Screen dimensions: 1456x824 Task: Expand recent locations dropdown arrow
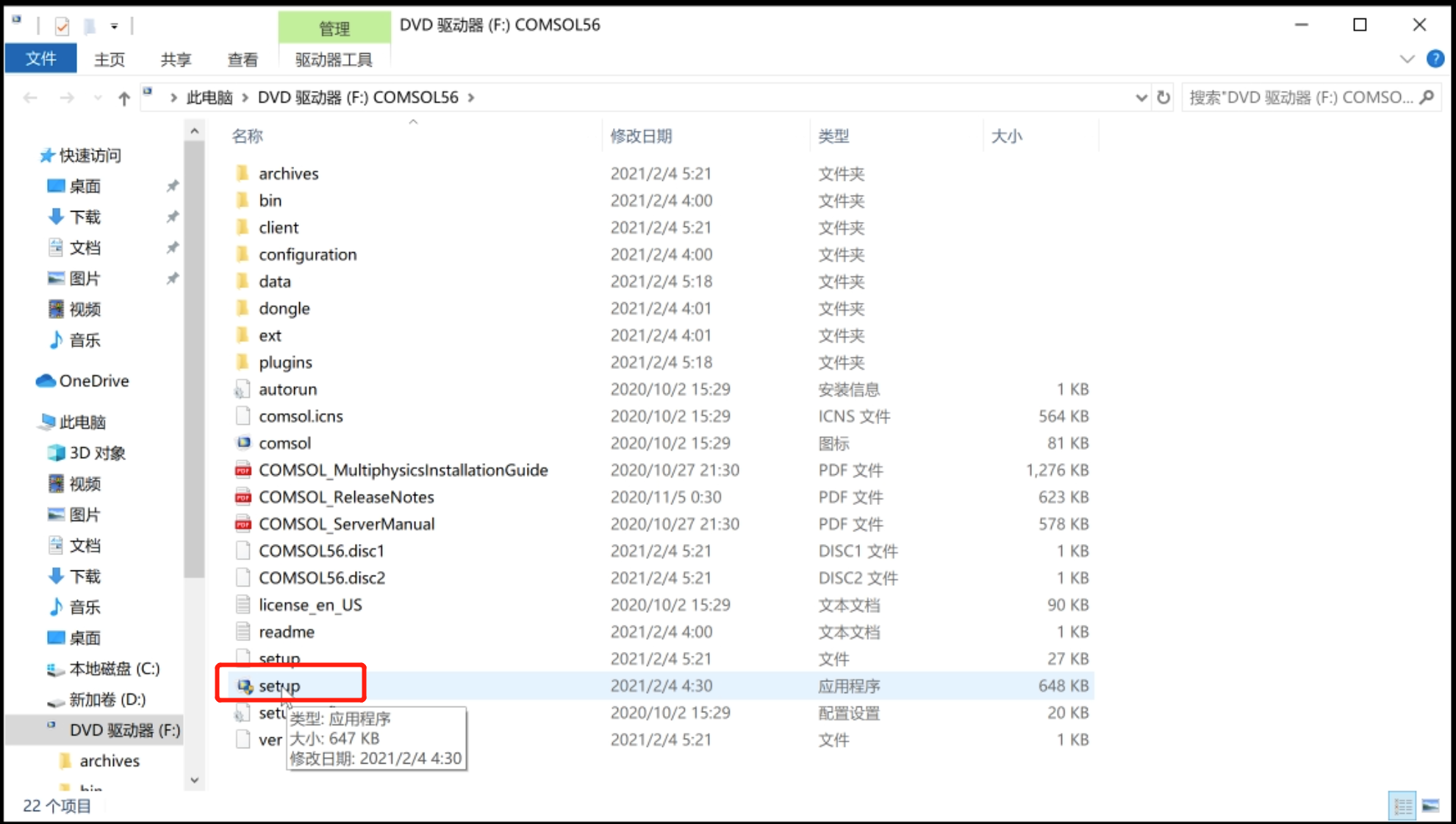click(97, 98)
